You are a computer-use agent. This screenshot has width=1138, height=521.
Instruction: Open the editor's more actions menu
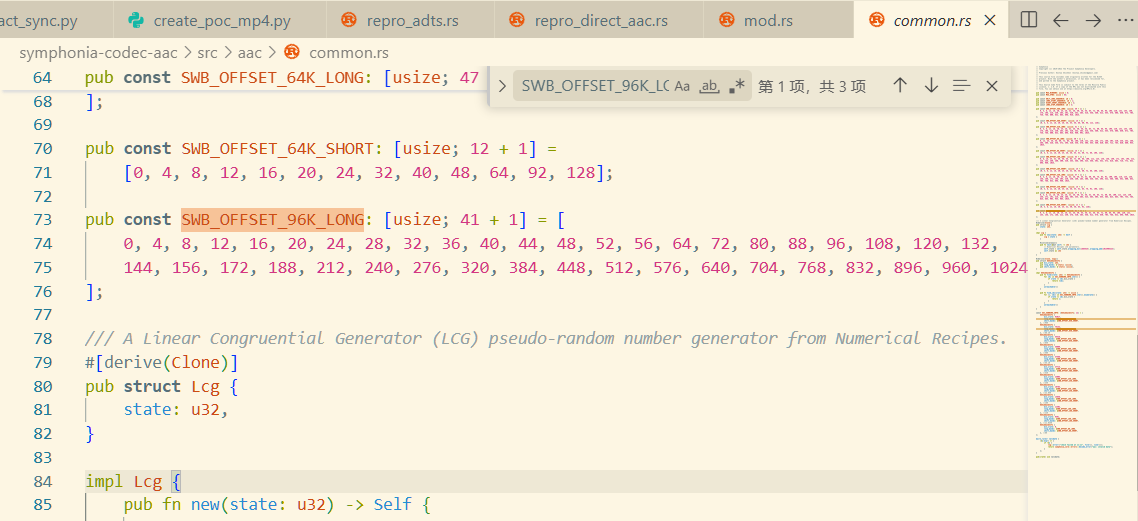(x=1126, y=20)
